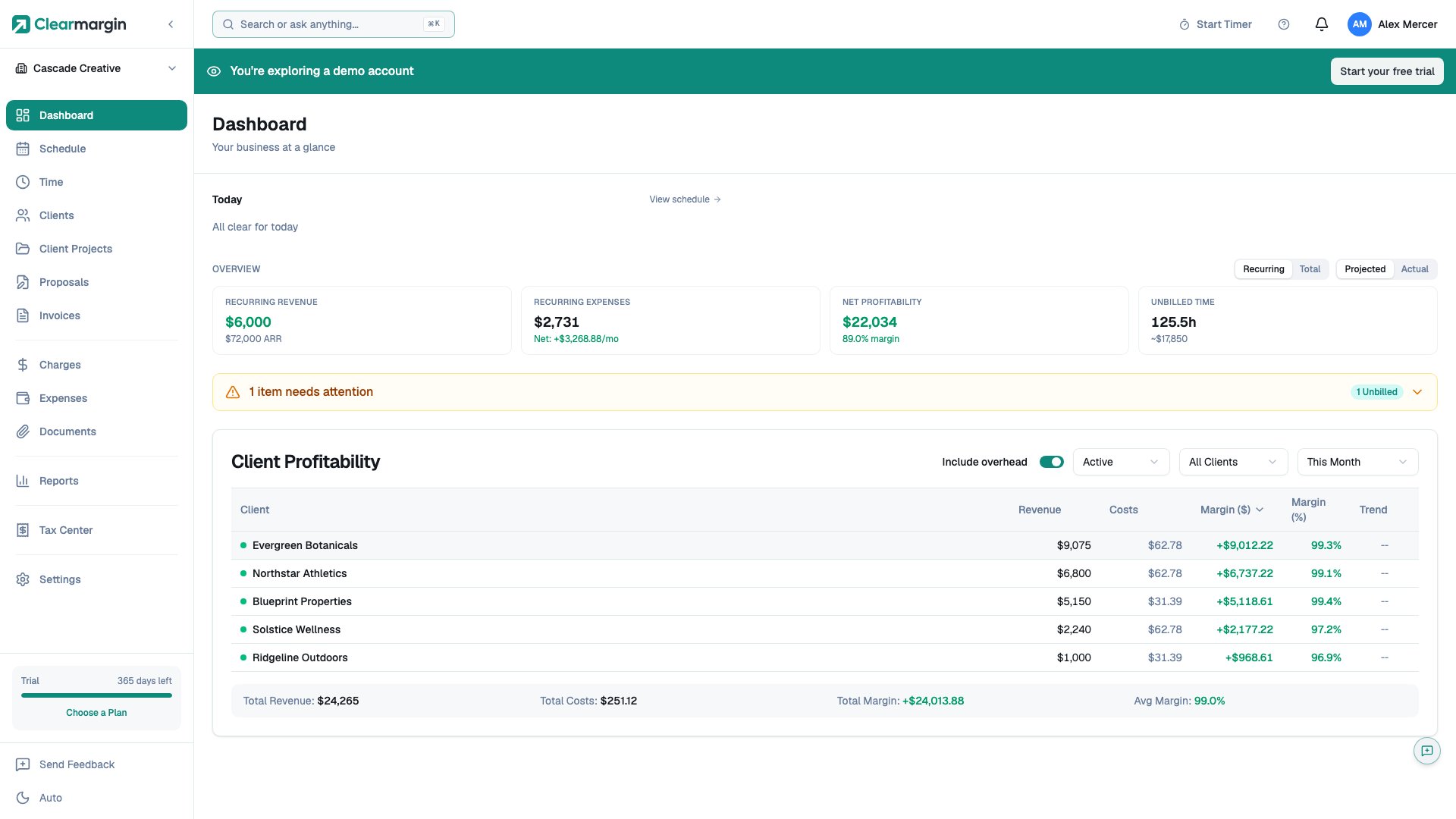The width and height of the screenshot is (1456, 819).
Task: Click the Search or ask anything field
Action: (x=333, y=24)
